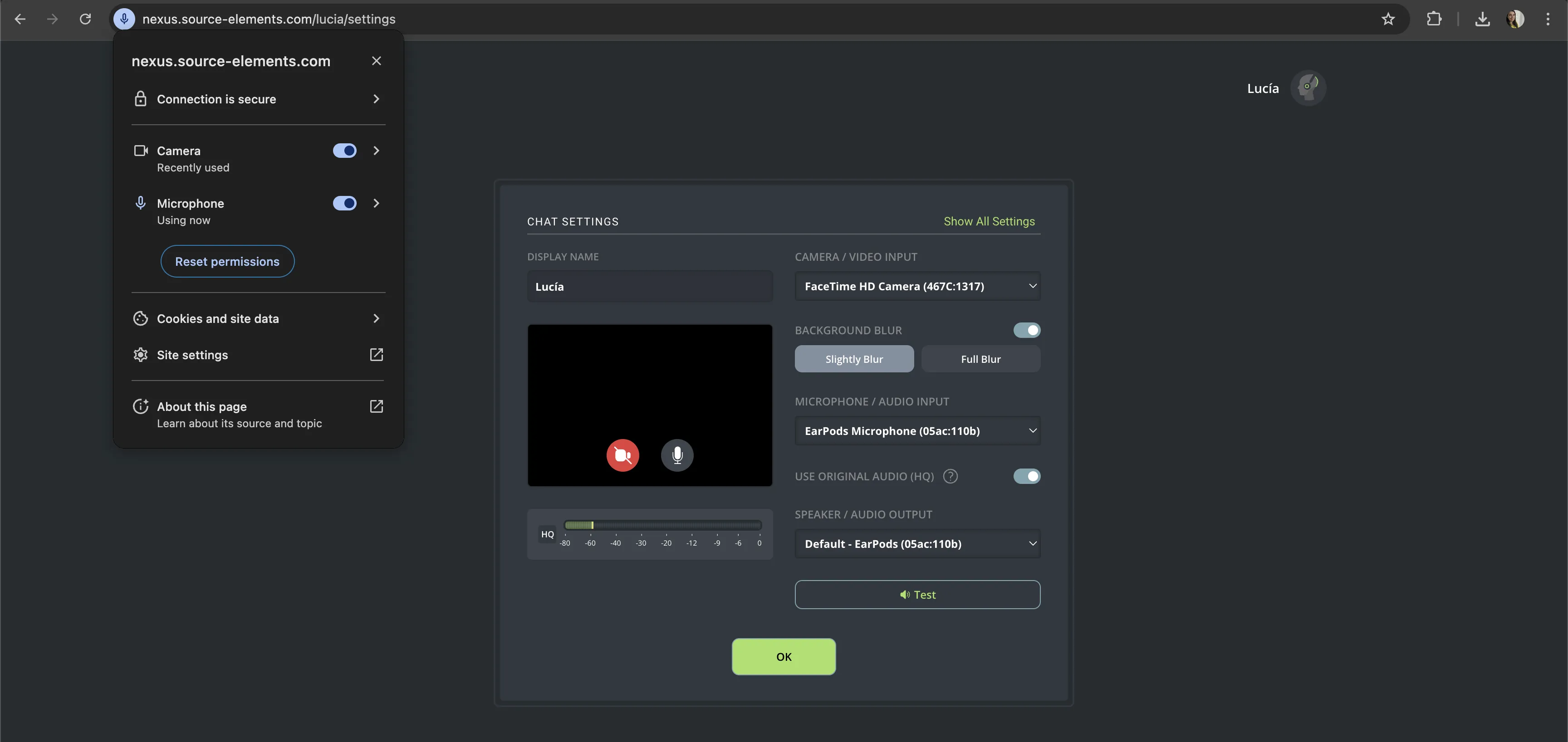
Task: Open Camera / Video Input dropdown
Action: [917, 286]
